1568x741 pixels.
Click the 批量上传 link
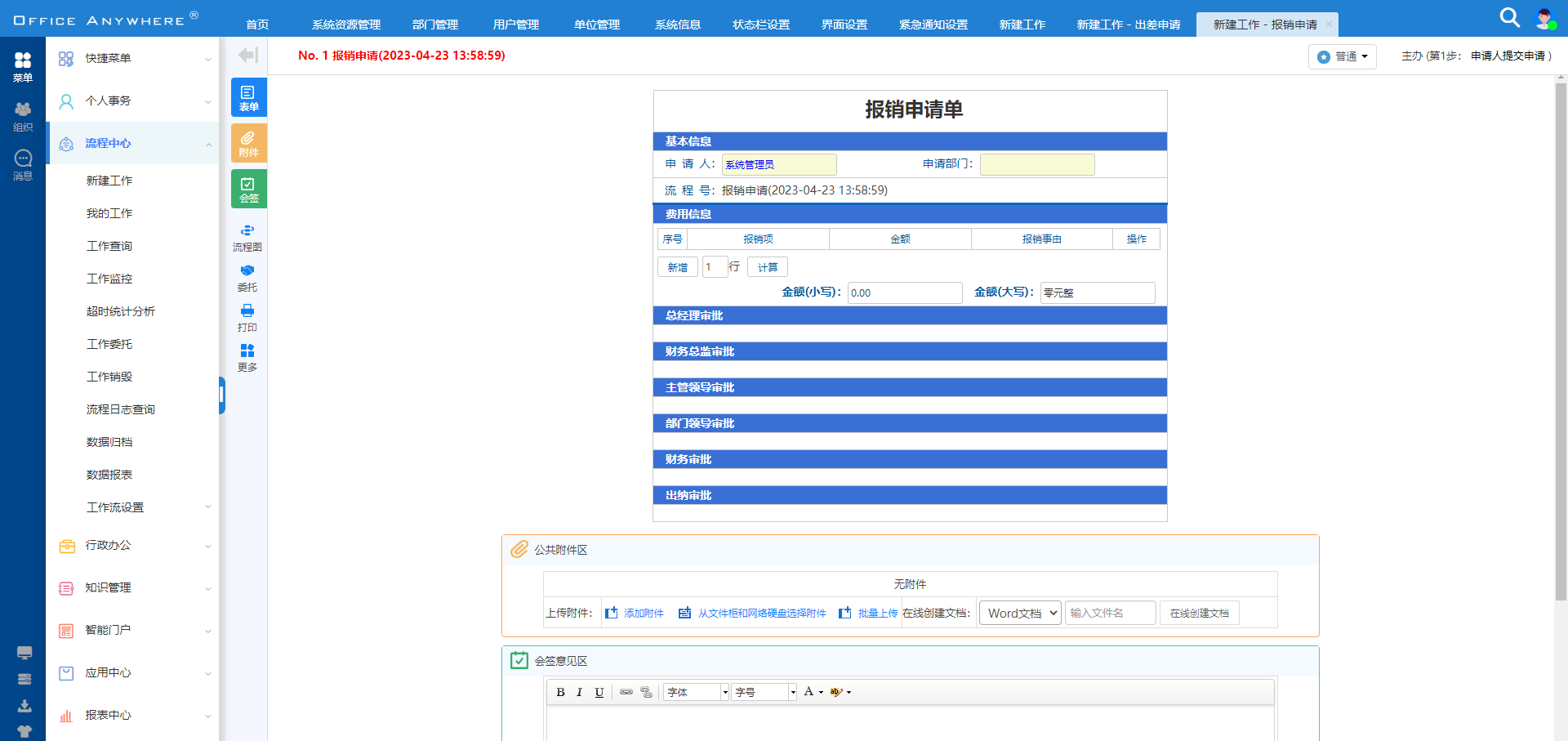coord(868,613)
